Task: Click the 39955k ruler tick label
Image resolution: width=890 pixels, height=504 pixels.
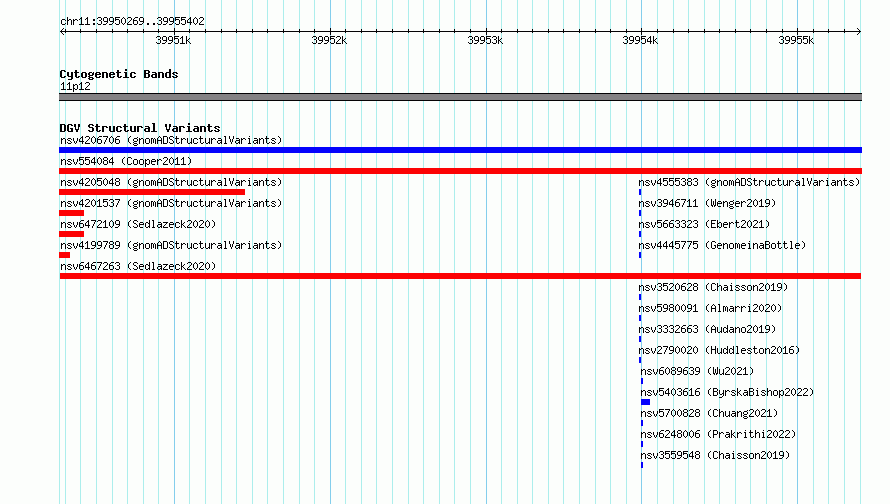Action: [x=796, y=40]
